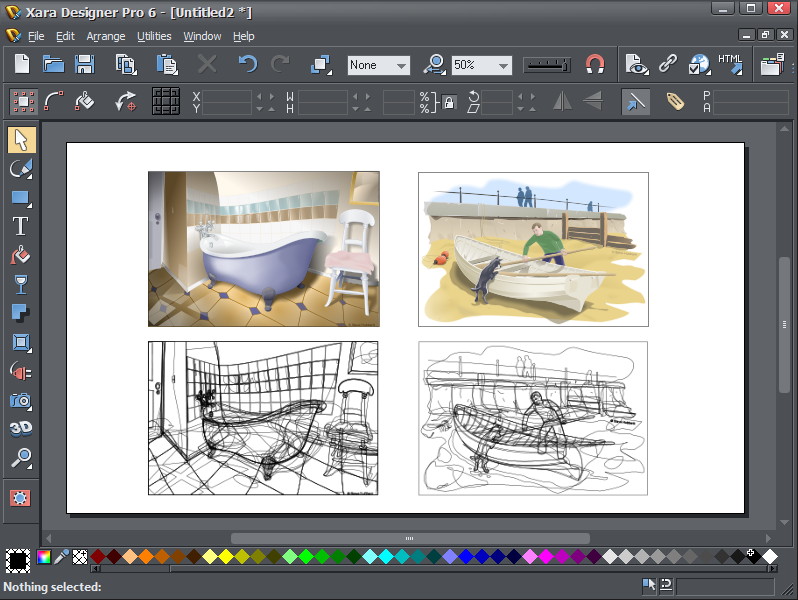This screenshot has height=600, width=798.
Task: Toggle the show bounds handles button
Action: (x=23, y=101)
